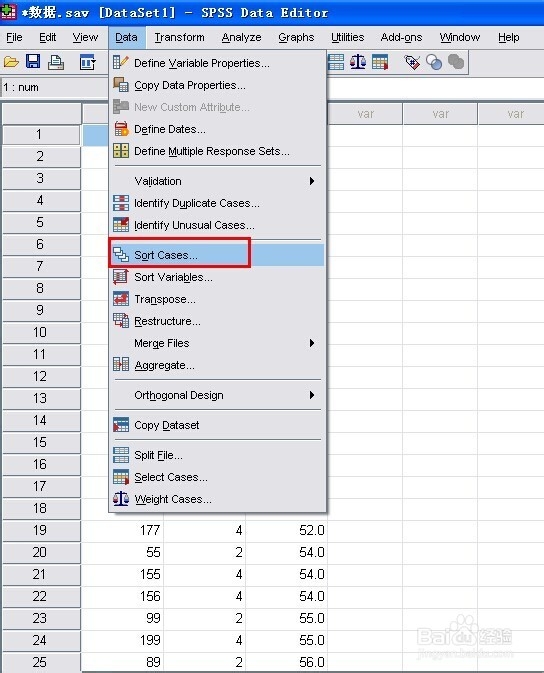544x673 pixels.
Task: Click the first empty var column header
Action: coord(365,114)
